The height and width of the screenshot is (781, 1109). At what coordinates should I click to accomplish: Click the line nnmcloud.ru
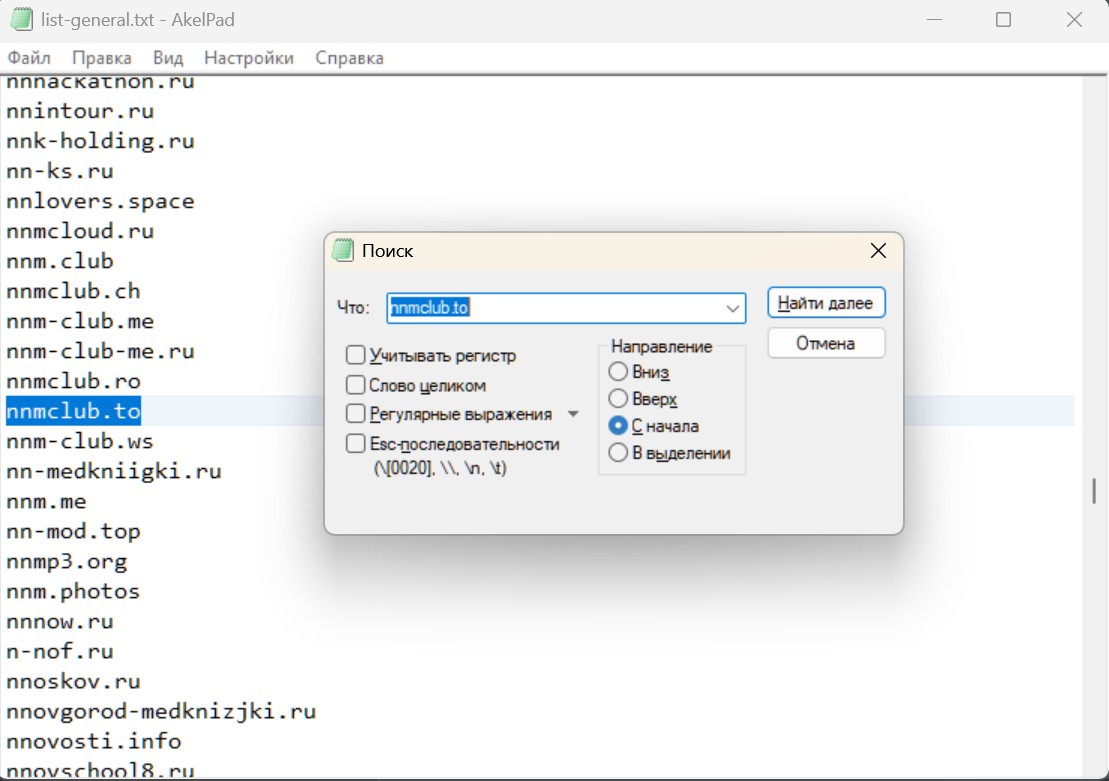80,231
